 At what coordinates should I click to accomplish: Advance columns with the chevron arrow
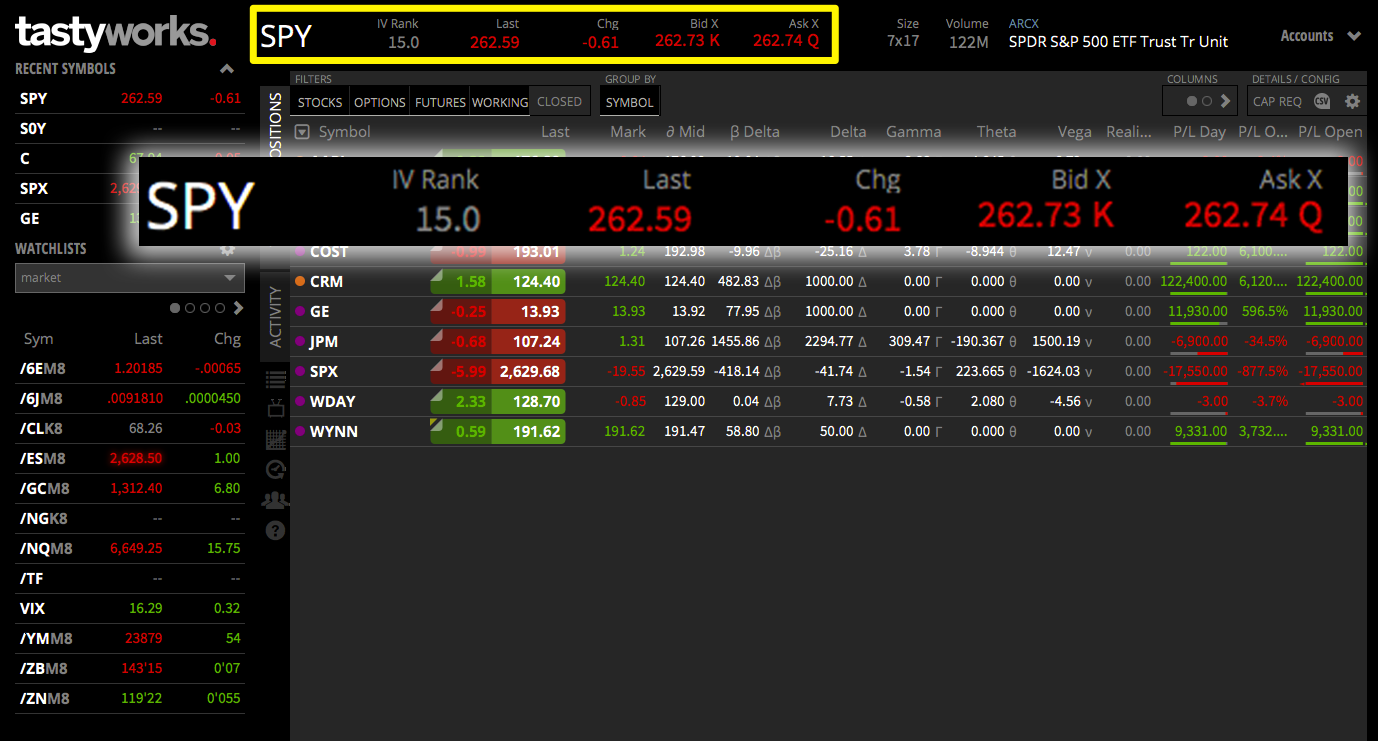click(1226, 100)
